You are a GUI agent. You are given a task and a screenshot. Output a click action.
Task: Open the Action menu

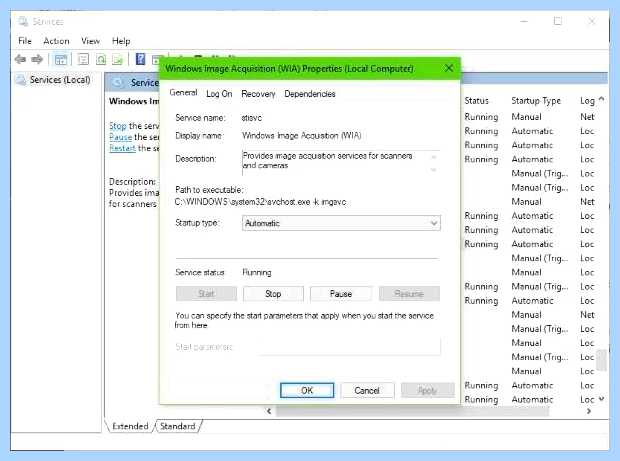point(56,41)
